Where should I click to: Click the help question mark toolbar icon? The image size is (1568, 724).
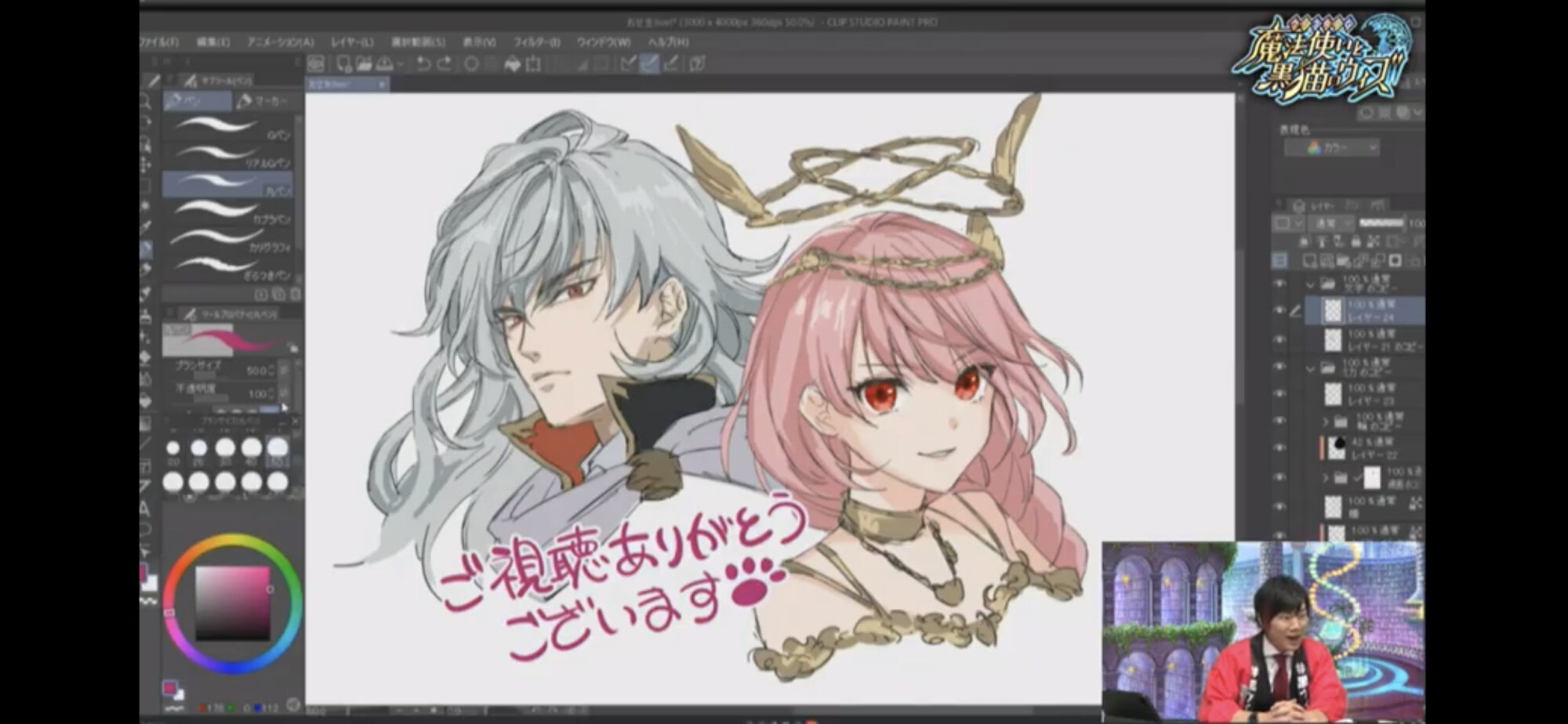(697, 64)
